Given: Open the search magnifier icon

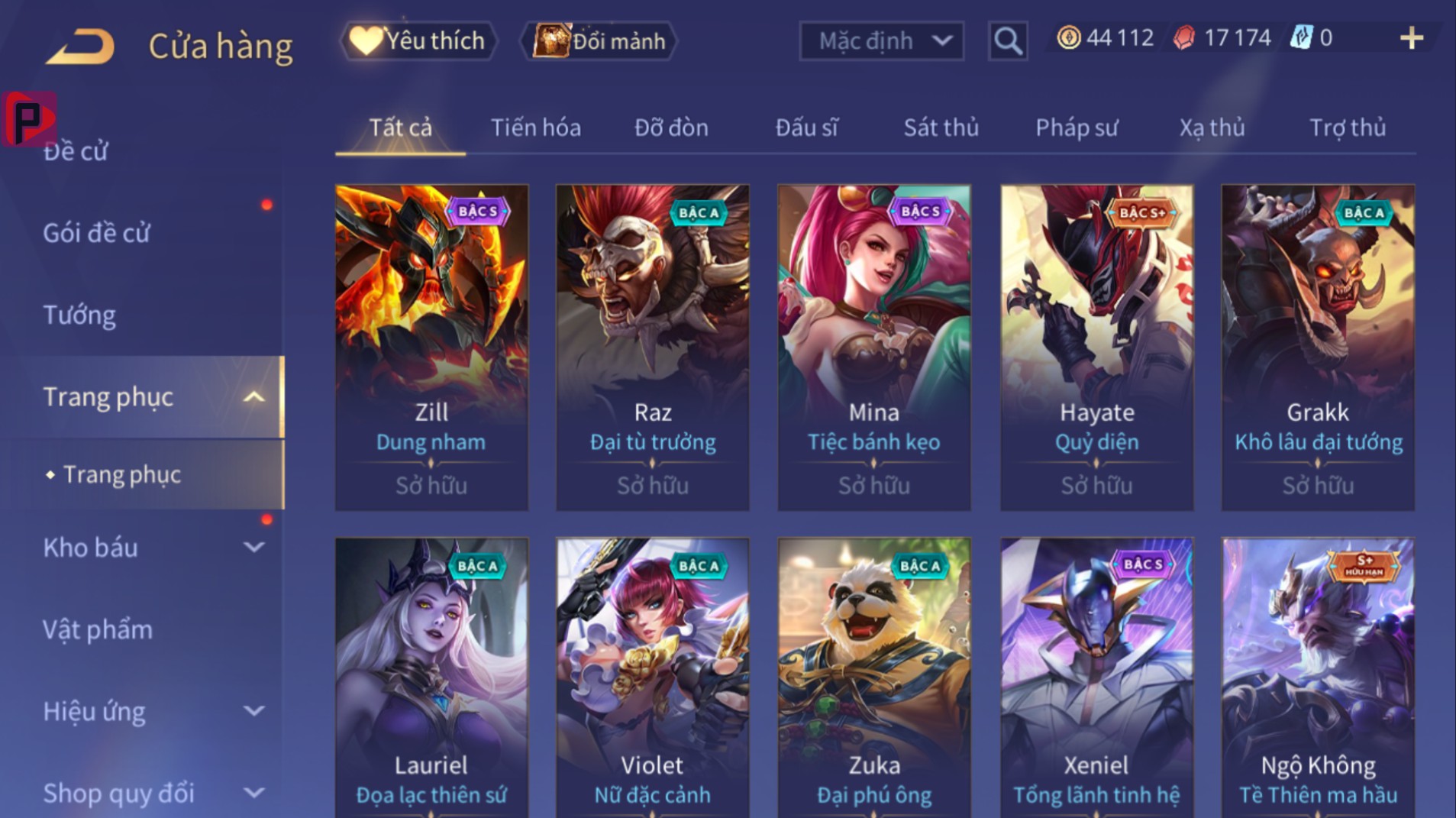Looking at the screenshot, I should (x=1008, y=40).
